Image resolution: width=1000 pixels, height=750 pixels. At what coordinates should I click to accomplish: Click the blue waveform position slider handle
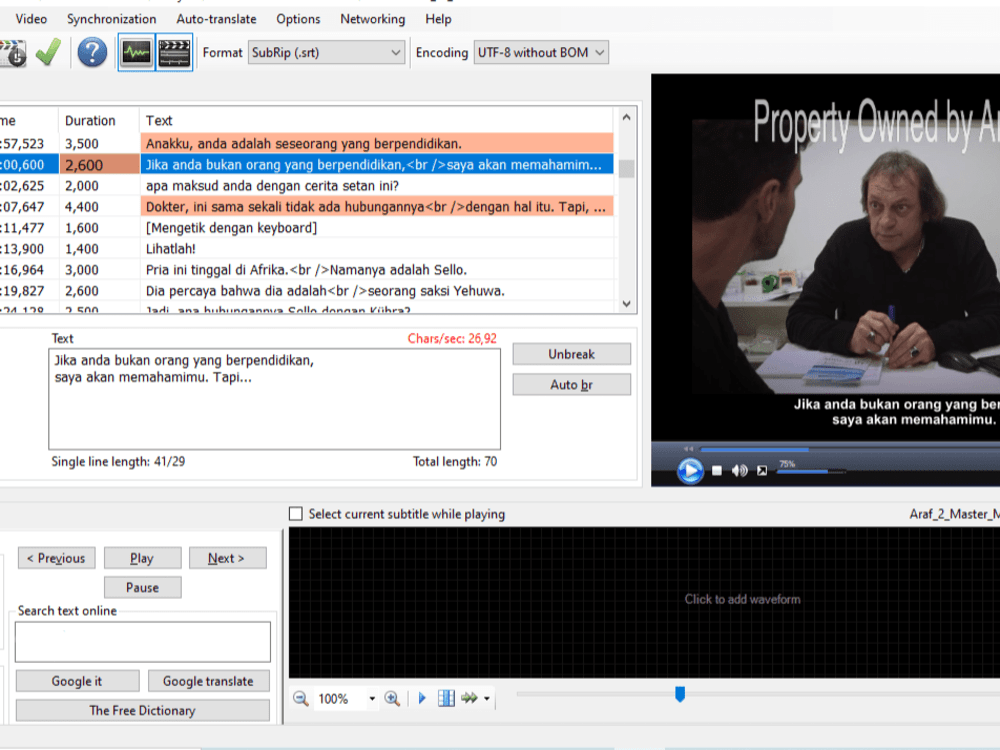(x=680, y=694)
